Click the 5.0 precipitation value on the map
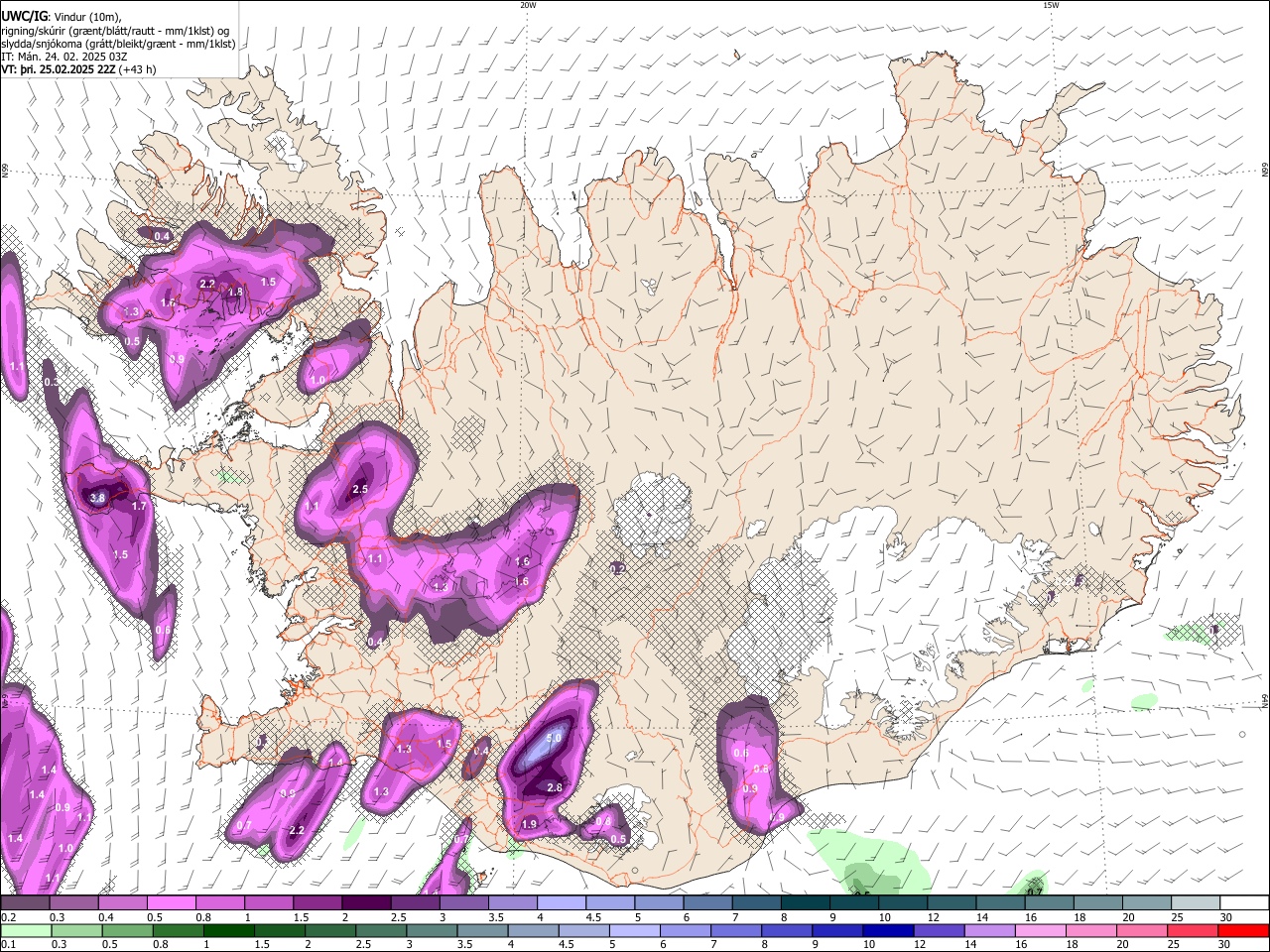The width and height of the screenshot is (1270, 952). coord(554,738)
